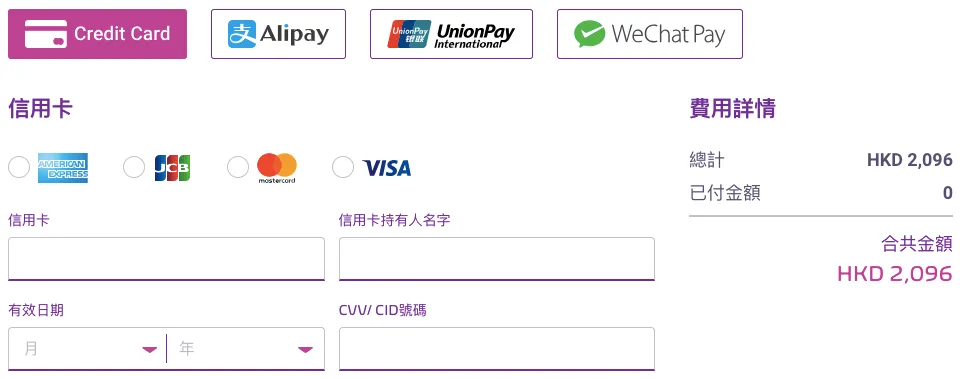Click the American Express card logo
The height and width of the screenshot is (379, 965).
click(63, 168)
